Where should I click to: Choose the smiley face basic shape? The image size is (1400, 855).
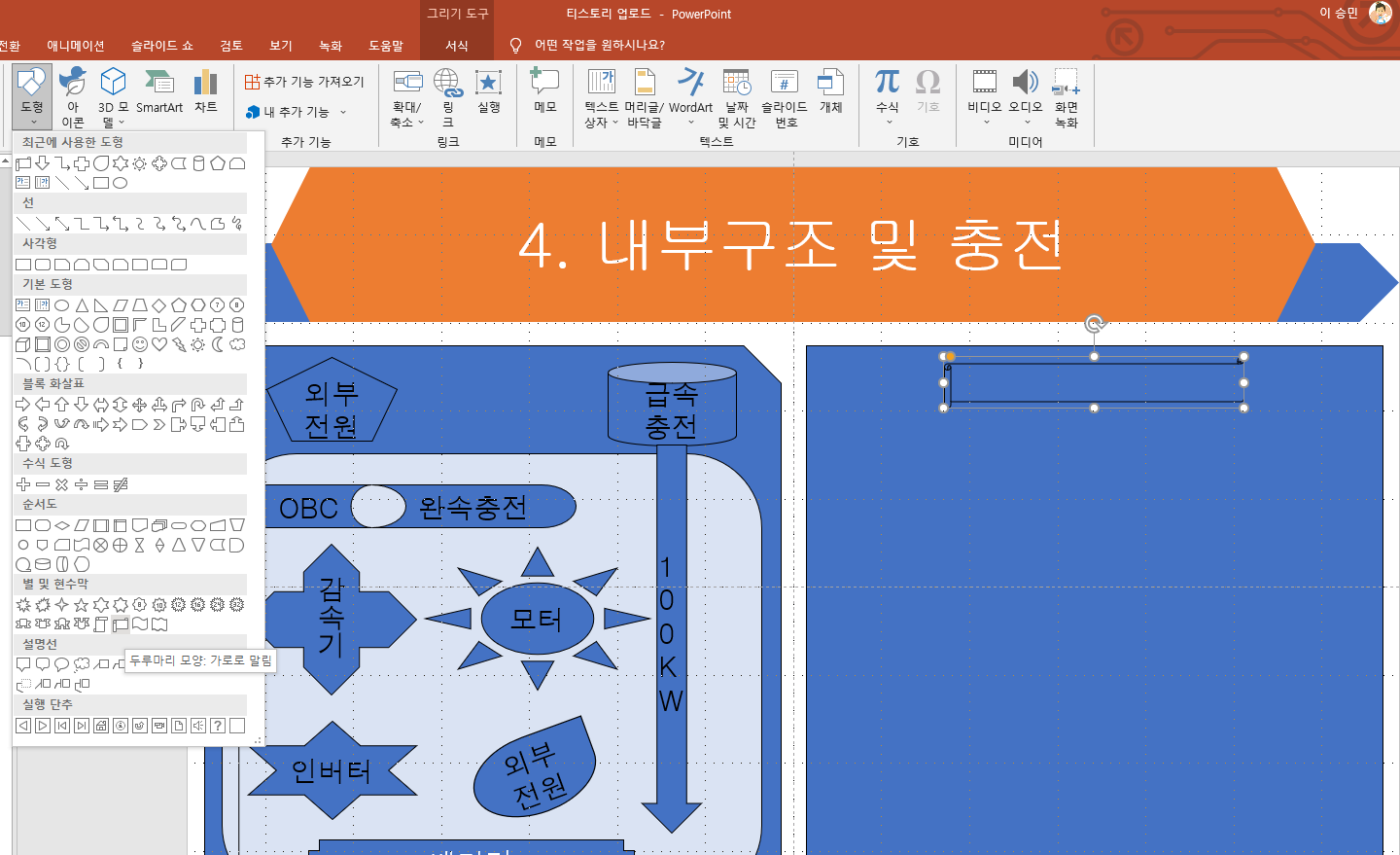point(140,344)
